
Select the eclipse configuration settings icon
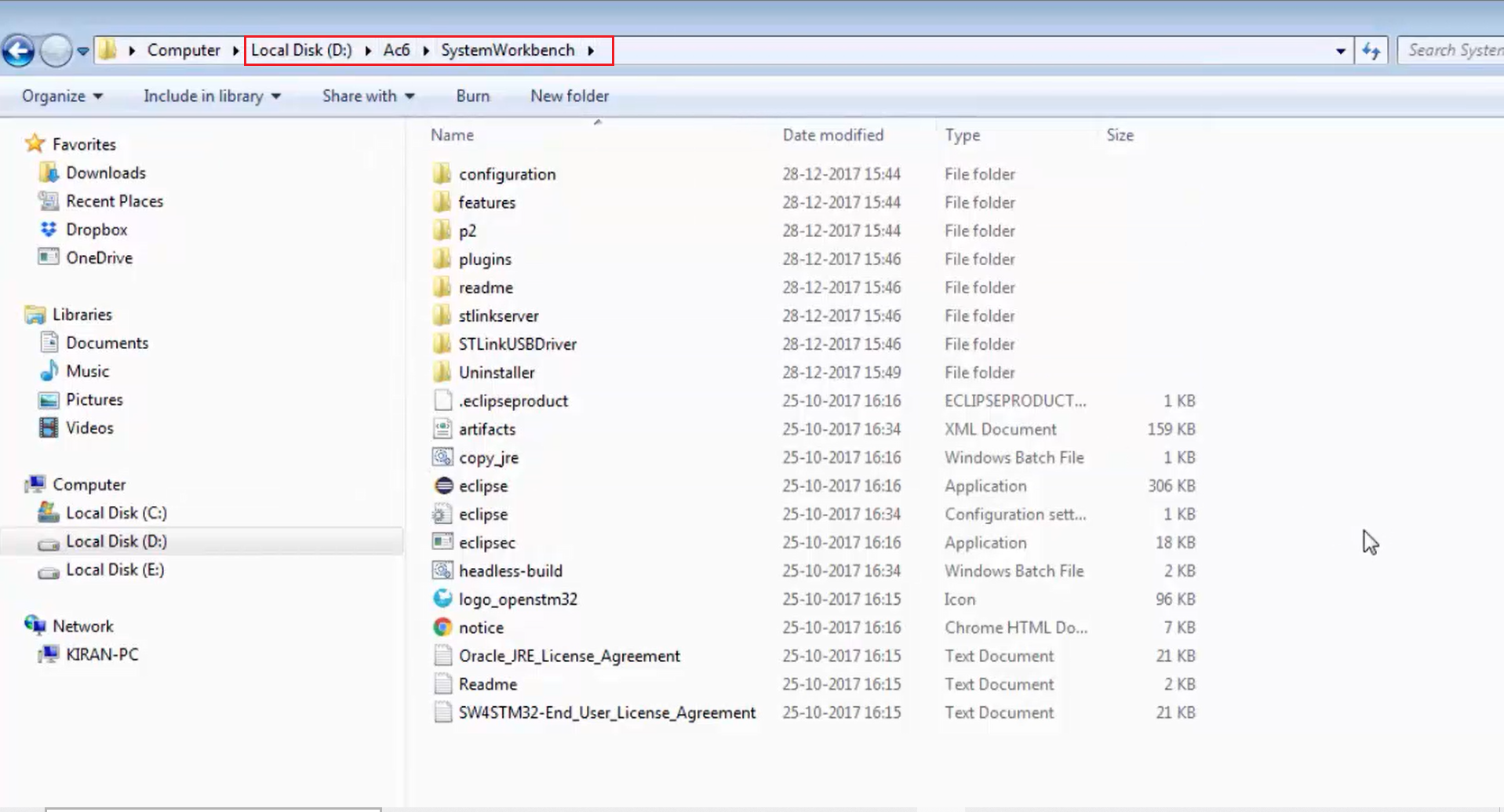(442, 514)
